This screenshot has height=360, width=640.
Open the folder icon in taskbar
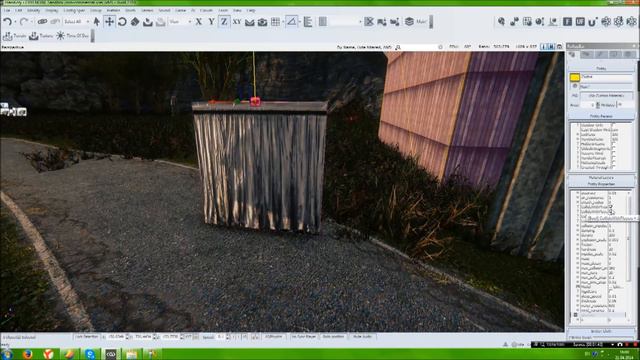(131, 354)
